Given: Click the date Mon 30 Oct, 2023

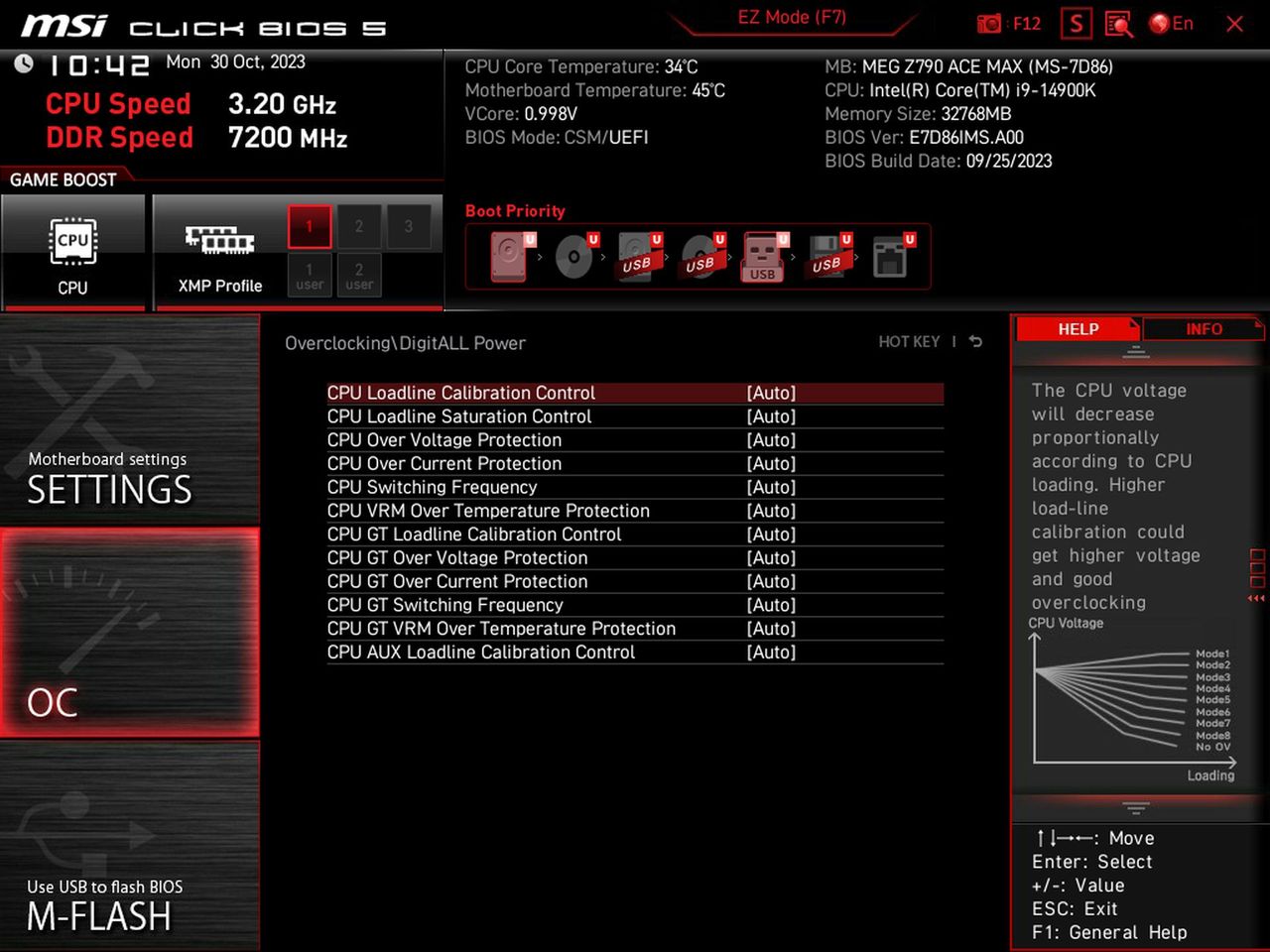Looking at the screenshot, I should [x=235, y=61].
